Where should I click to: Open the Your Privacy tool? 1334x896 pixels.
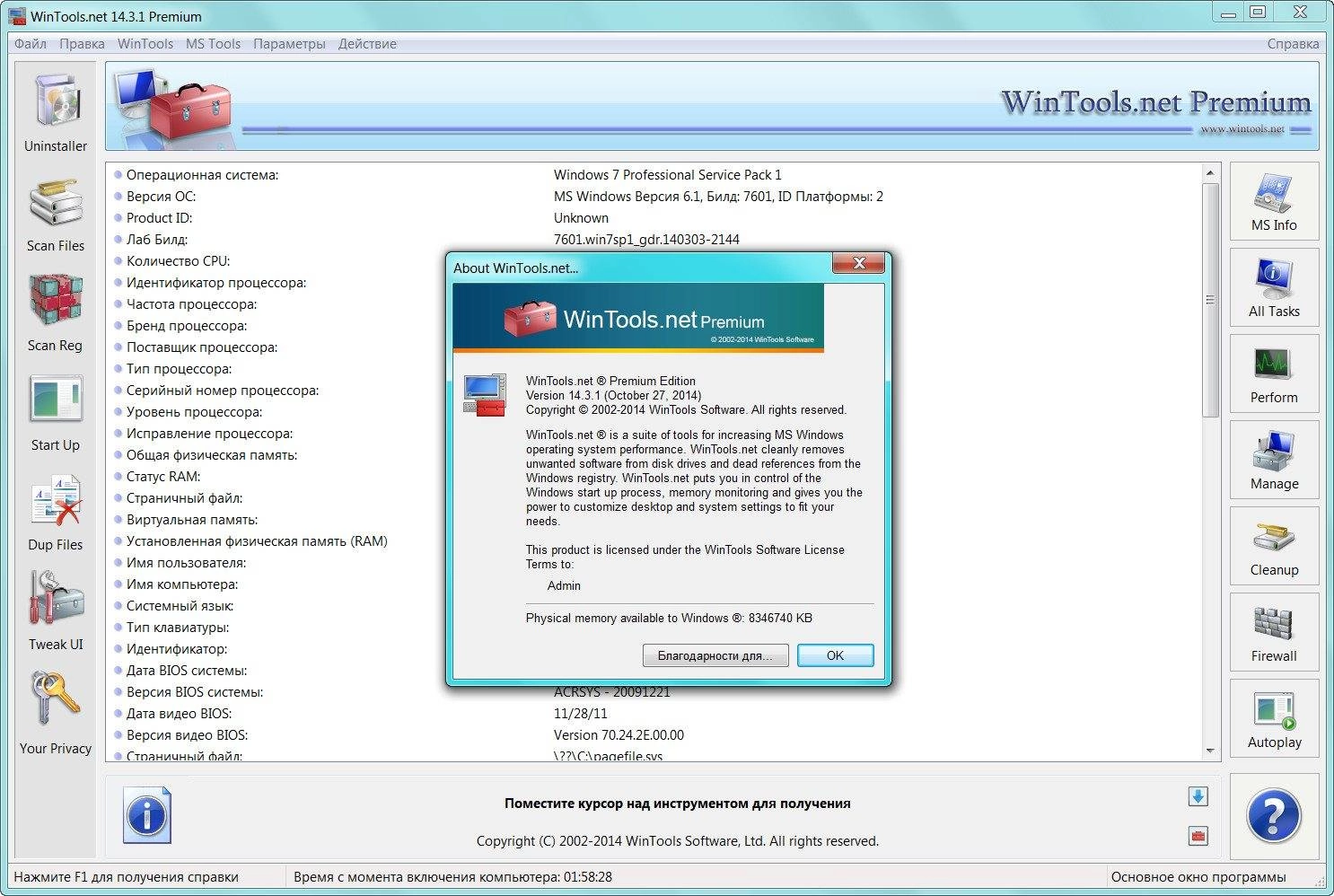(56, 714)
